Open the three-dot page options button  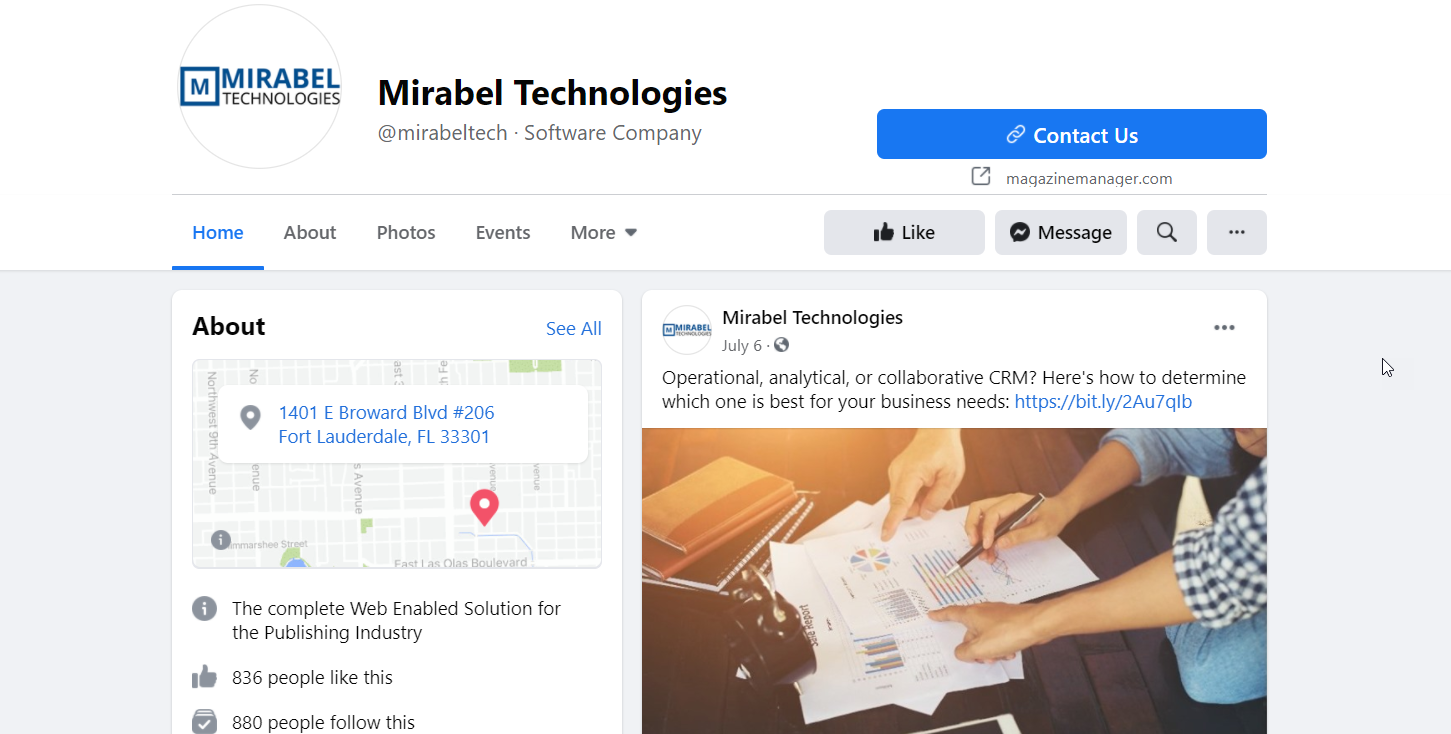pyautogui.click(x=1236, y=232)
